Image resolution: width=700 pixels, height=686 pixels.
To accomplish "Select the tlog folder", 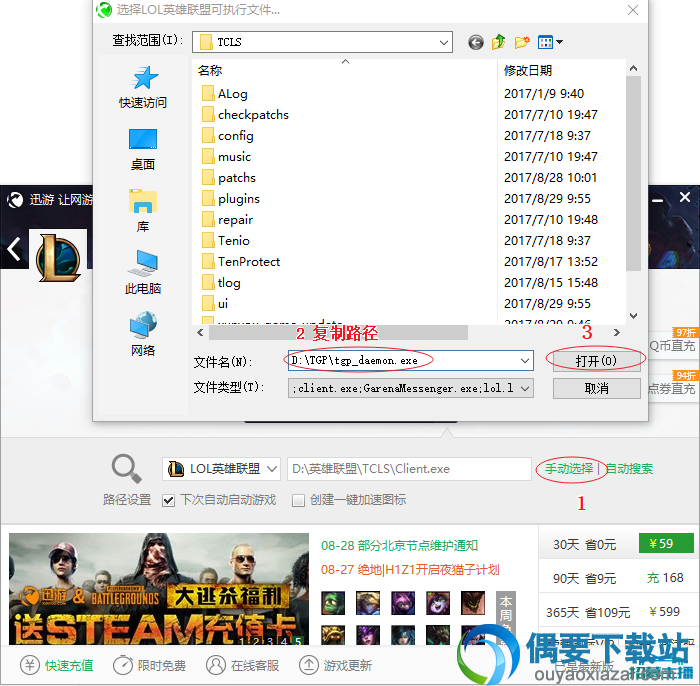I will (221, 283).
